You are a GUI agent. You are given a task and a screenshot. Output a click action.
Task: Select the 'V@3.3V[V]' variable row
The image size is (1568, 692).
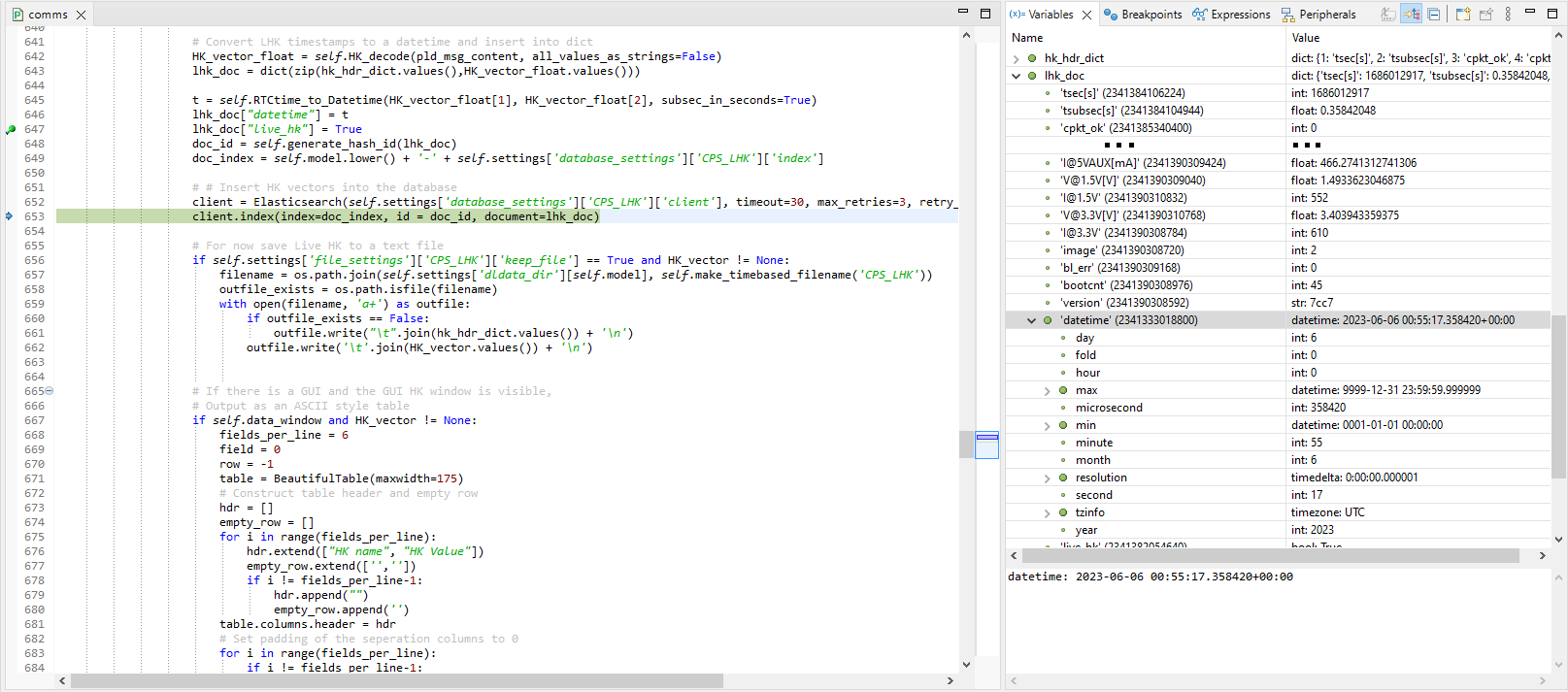point(1279,215)
